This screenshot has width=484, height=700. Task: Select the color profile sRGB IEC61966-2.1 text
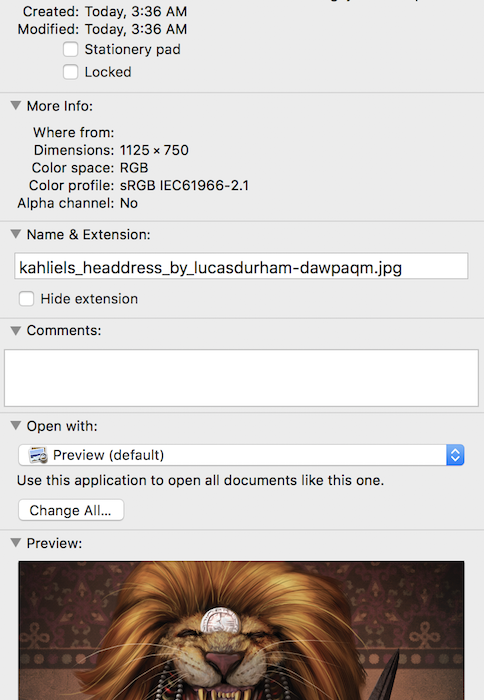[x=184, y=185]
